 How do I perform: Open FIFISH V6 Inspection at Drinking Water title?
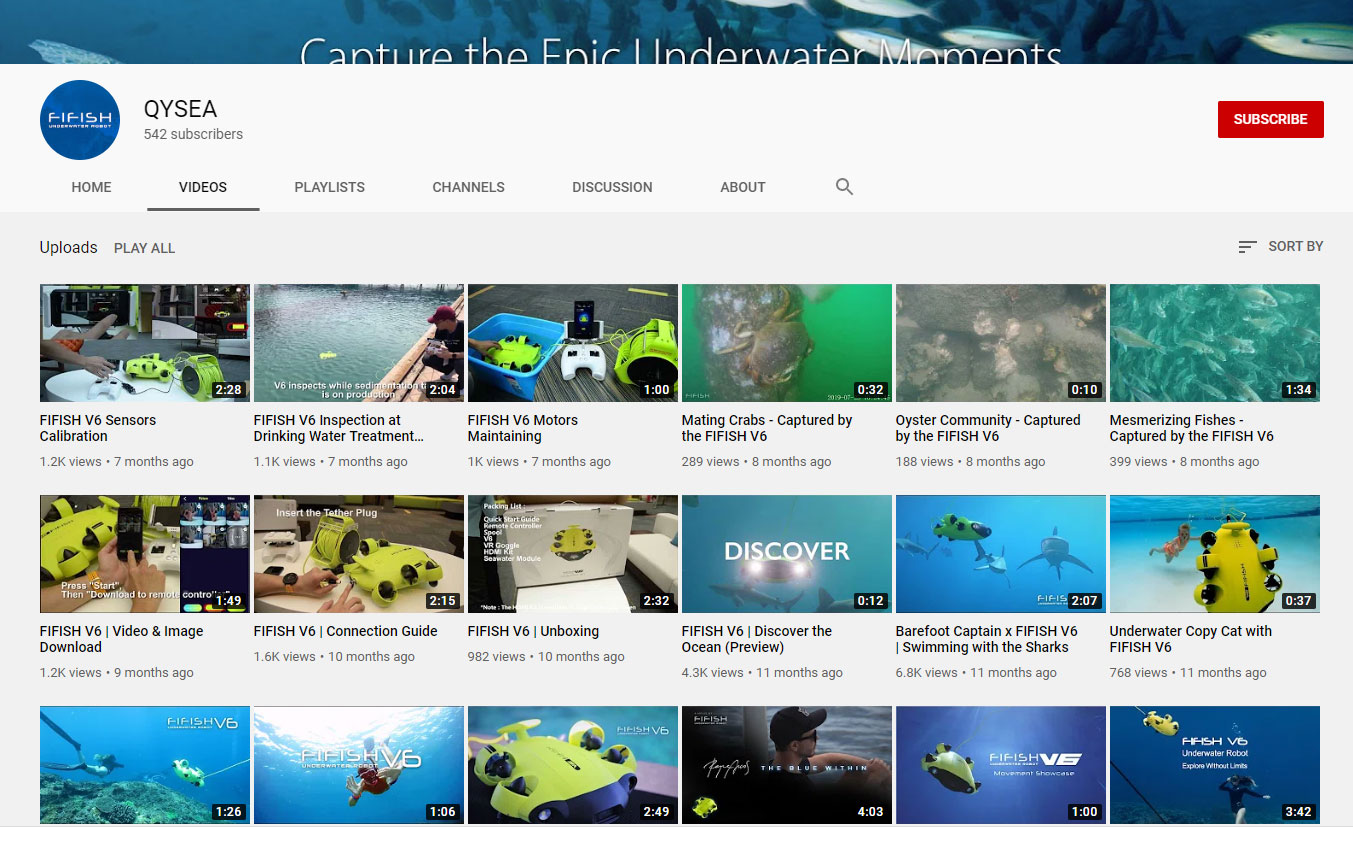click(338, 428)
